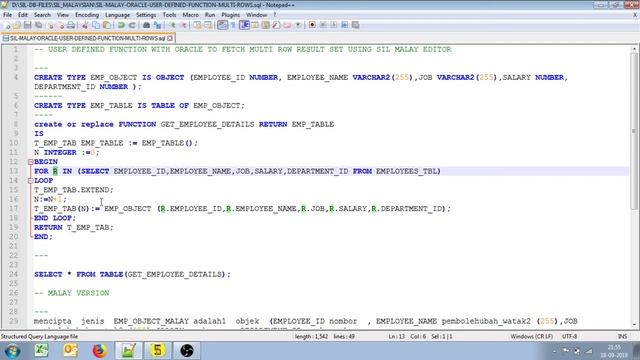Open Firefox from the taskbar

pos(99,351)
